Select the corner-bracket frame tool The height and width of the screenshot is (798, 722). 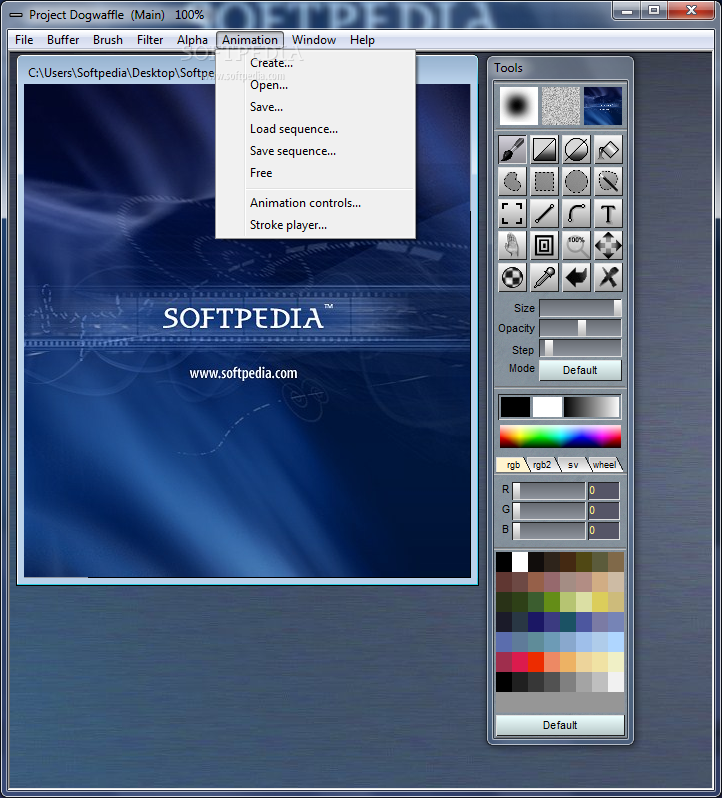pyautogui.click(x=512, y=214)
